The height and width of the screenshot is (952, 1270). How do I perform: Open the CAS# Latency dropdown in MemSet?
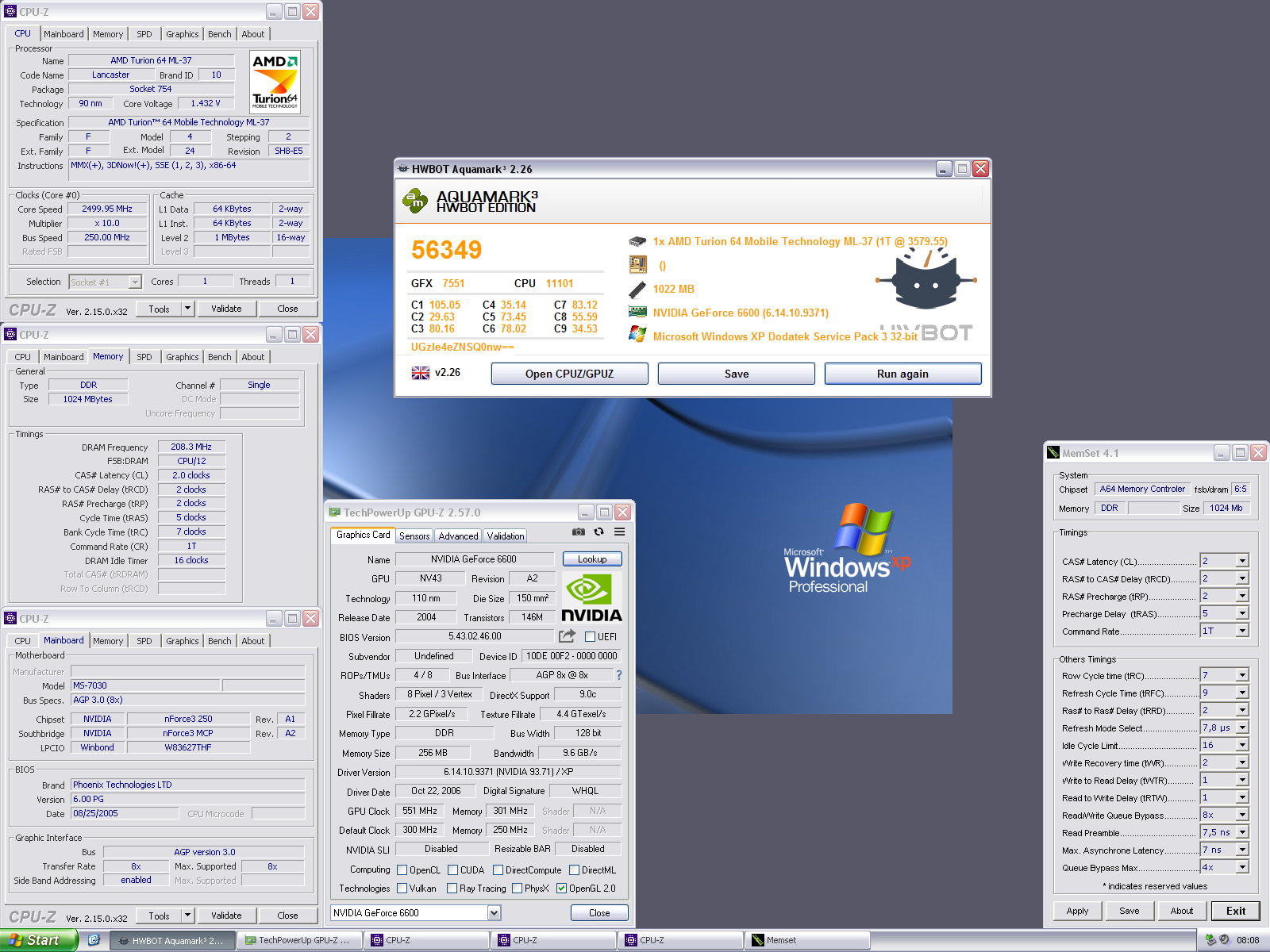click(1242, 561)
